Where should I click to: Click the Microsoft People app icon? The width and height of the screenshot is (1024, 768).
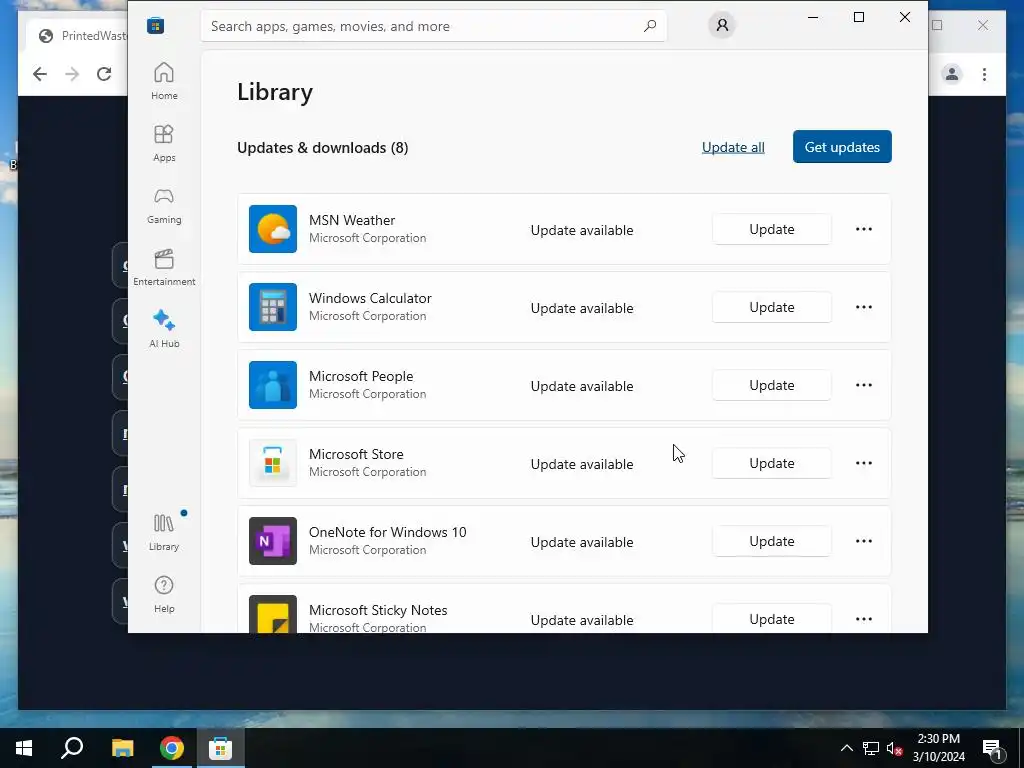click(273, 385)
